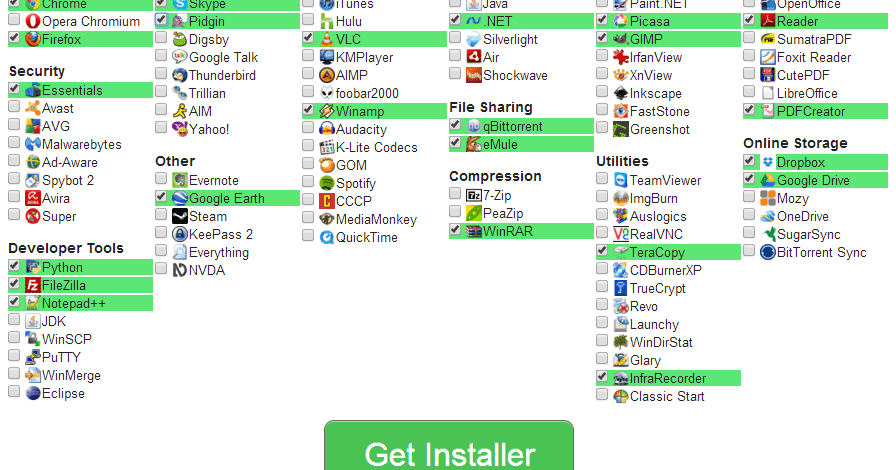Click the Google Talk label
896x470 pixels.
(x=223, y=58)
